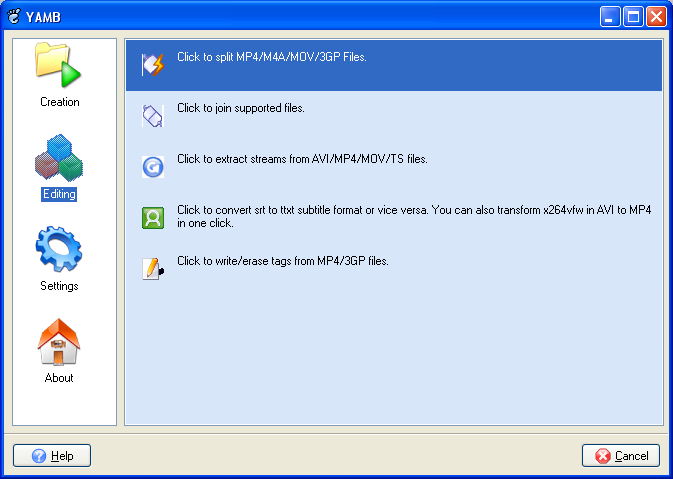
Task: Select 'Click to write/erase tags' text
Action: [282, 261]
